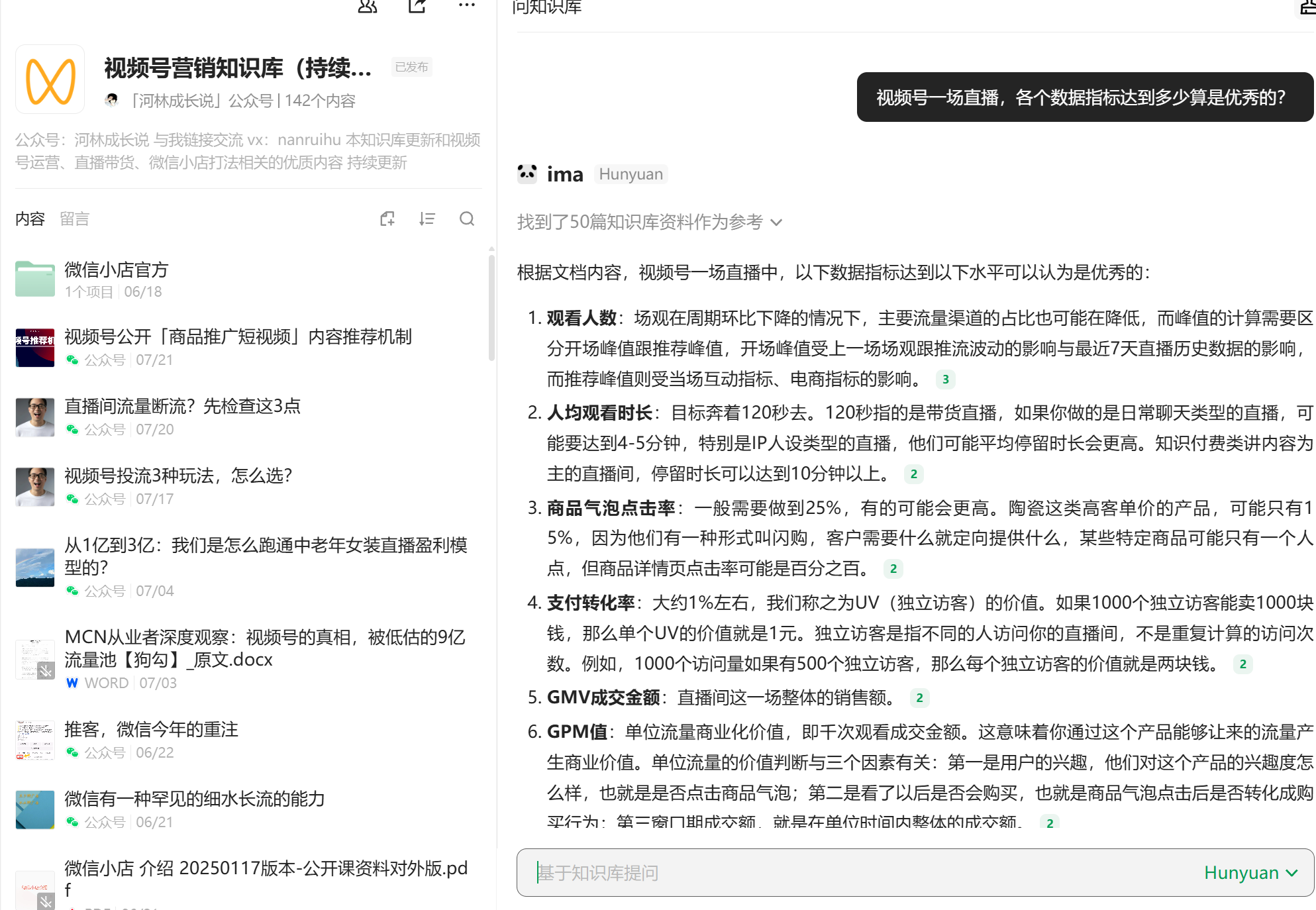
Task: Expand the 找到了50篇知识库资料作为参考 list
Action: (x=650, y=222)
